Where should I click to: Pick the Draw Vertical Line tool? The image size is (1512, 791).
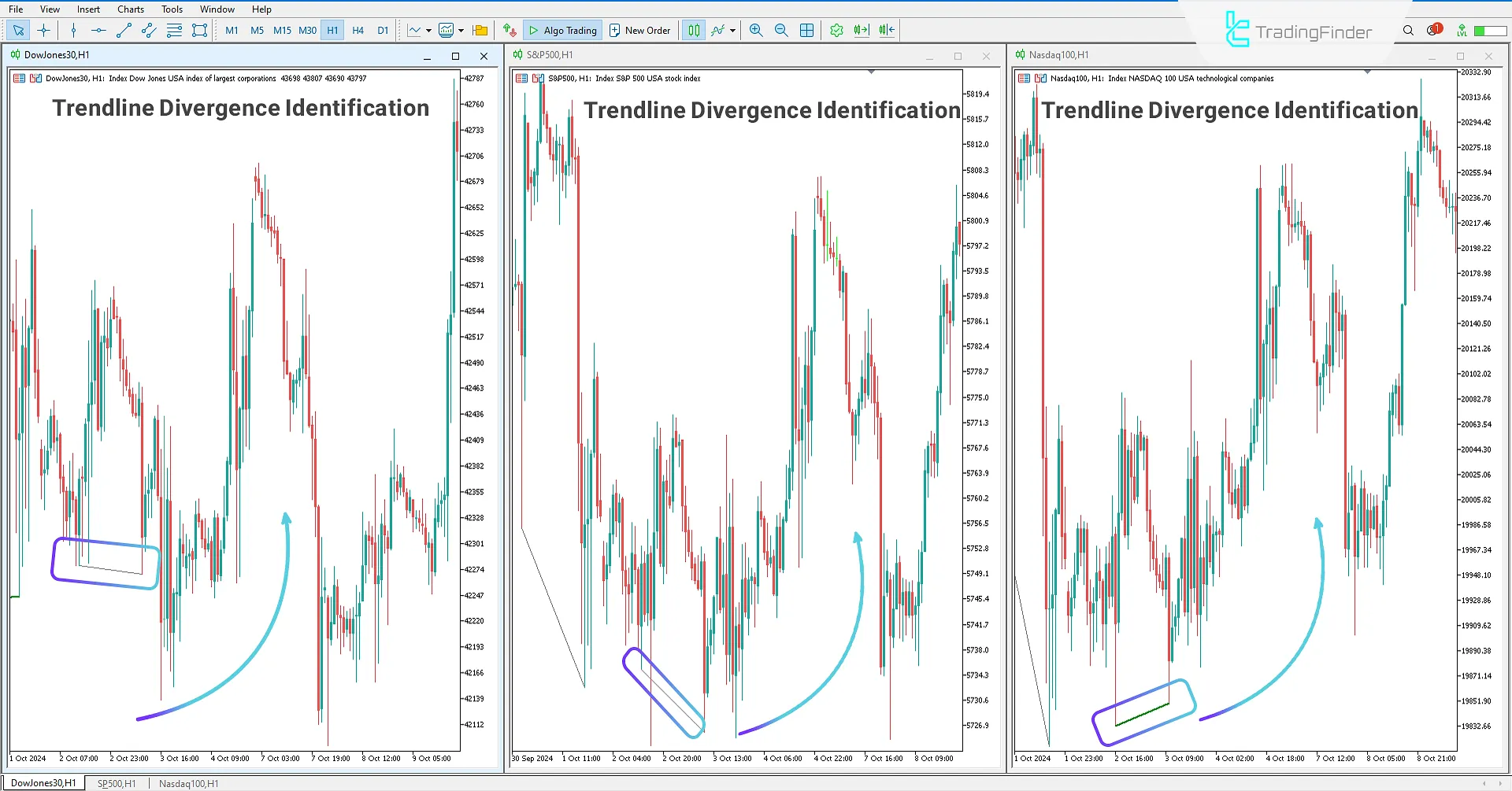[x=73, y=30]
